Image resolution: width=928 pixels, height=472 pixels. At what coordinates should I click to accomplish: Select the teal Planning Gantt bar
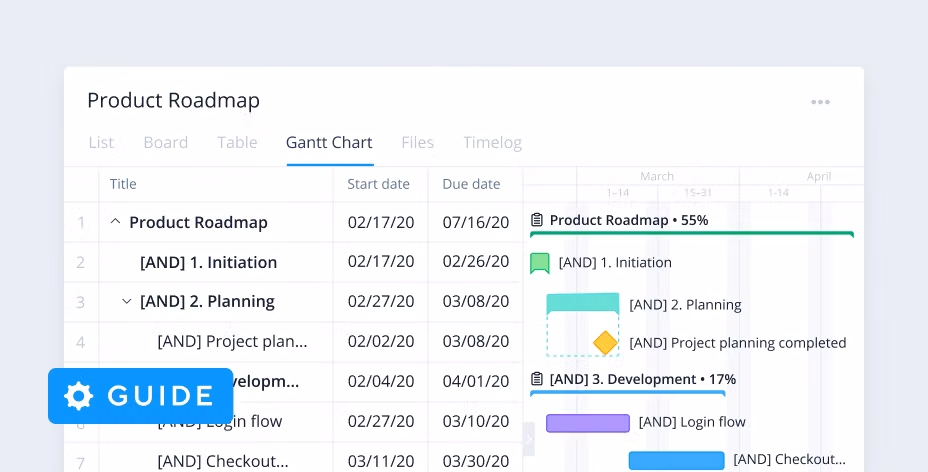(x=583, y=303)
